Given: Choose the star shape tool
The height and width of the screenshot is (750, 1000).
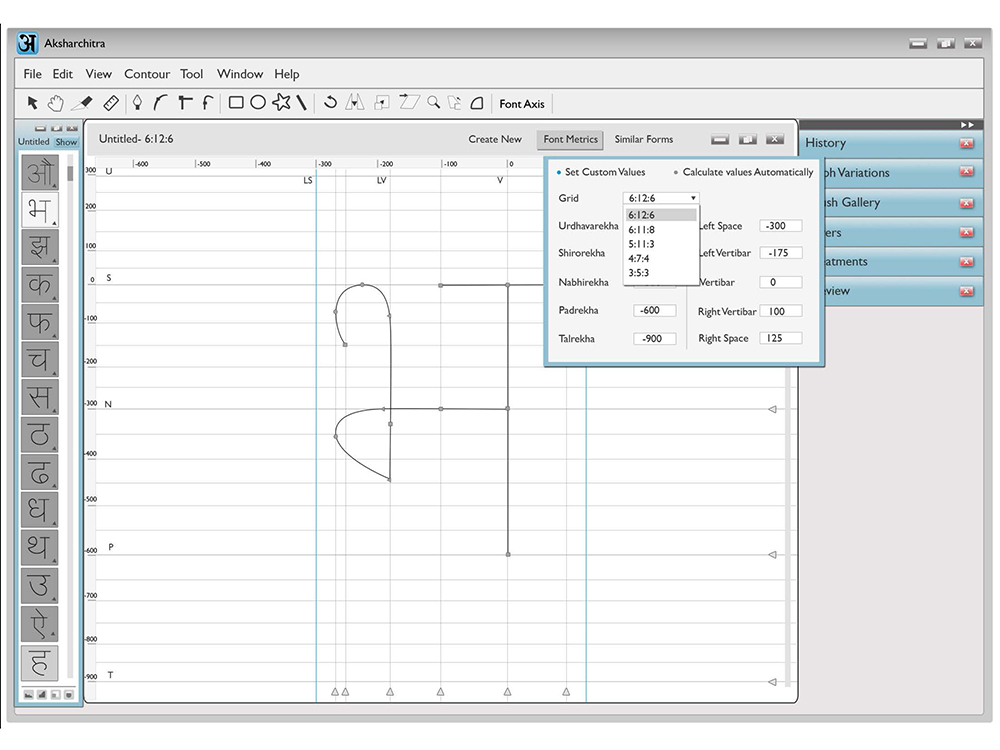Looking at the screenshot, I should [x=281, y=102].
